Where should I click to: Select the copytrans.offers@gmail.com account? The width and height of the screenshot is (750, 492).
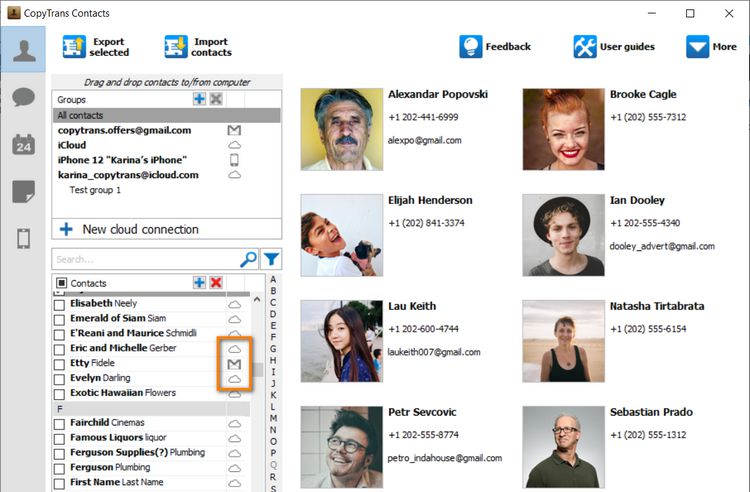coord(124,130)
